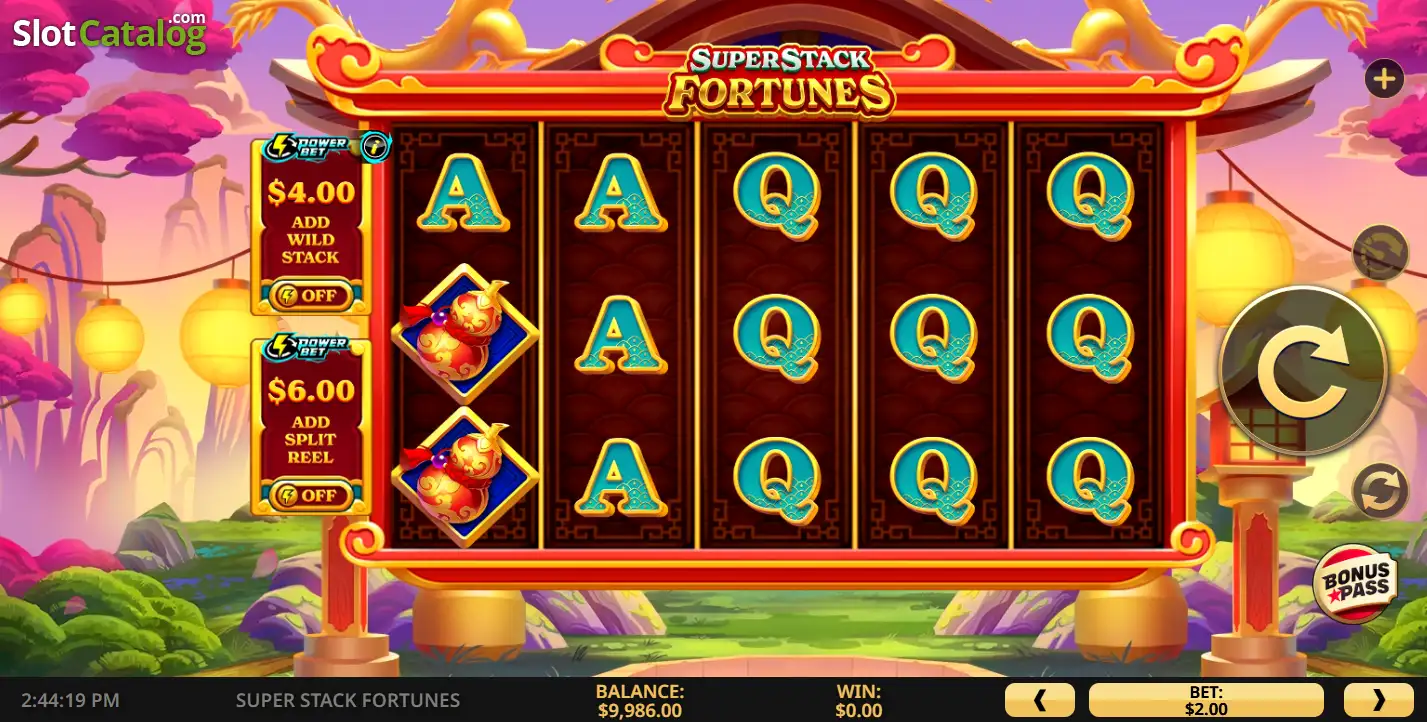Open Power Bet info icon

point(375,147)
